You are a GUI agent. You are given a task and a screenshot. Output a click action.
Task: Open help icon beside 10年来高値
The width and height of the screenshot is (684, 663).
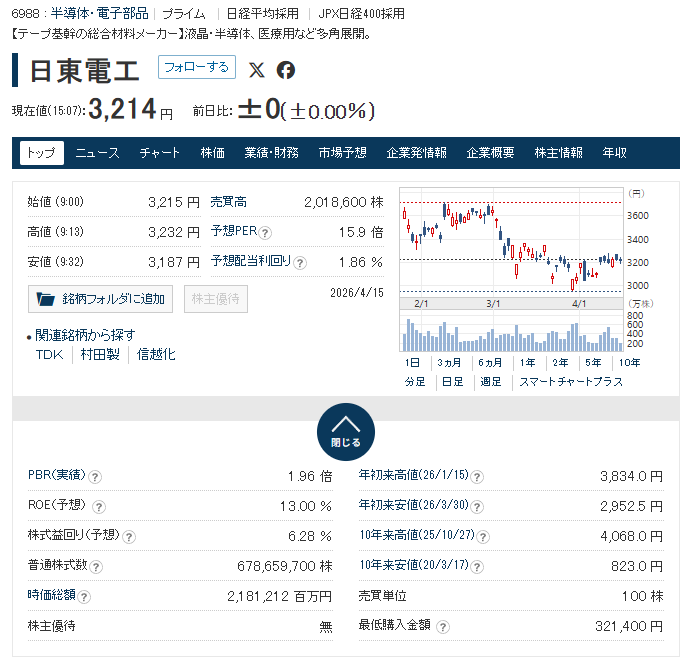[483, 537]
